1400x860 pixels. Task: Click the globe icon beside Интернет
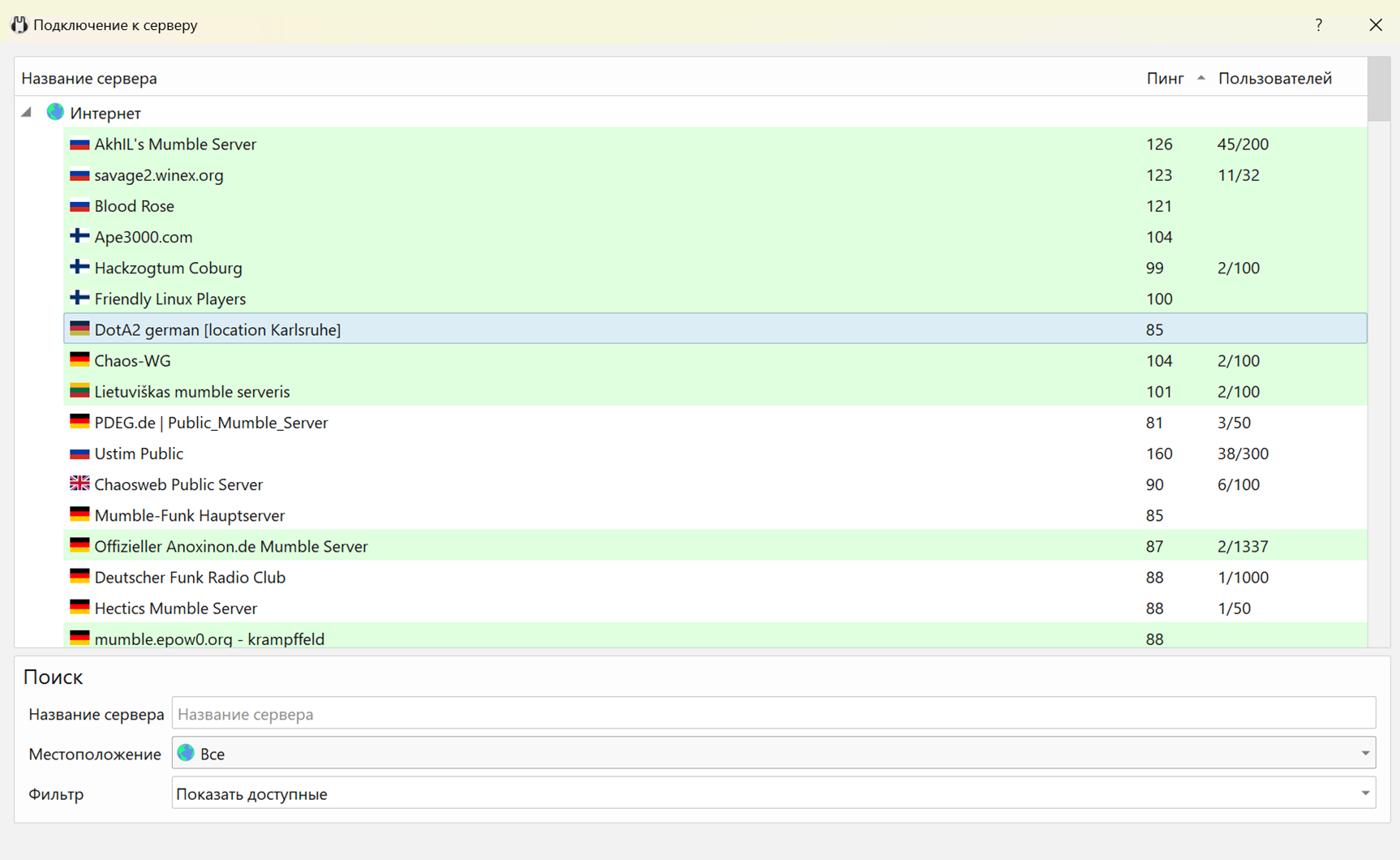pos(55,112)
